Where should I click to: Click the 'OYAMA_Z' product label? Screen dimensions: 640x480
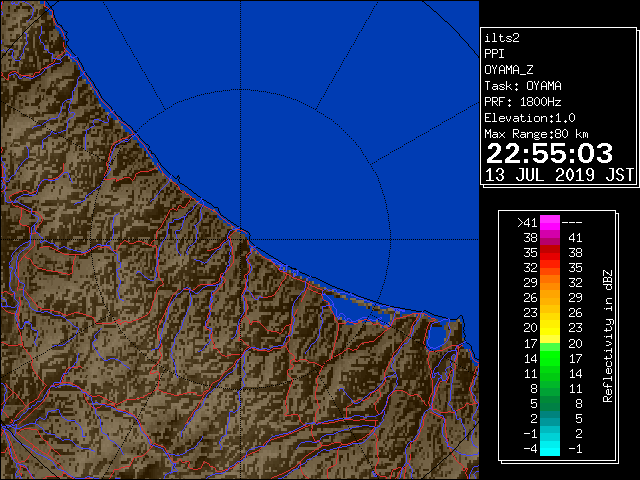tap(509, 70)
